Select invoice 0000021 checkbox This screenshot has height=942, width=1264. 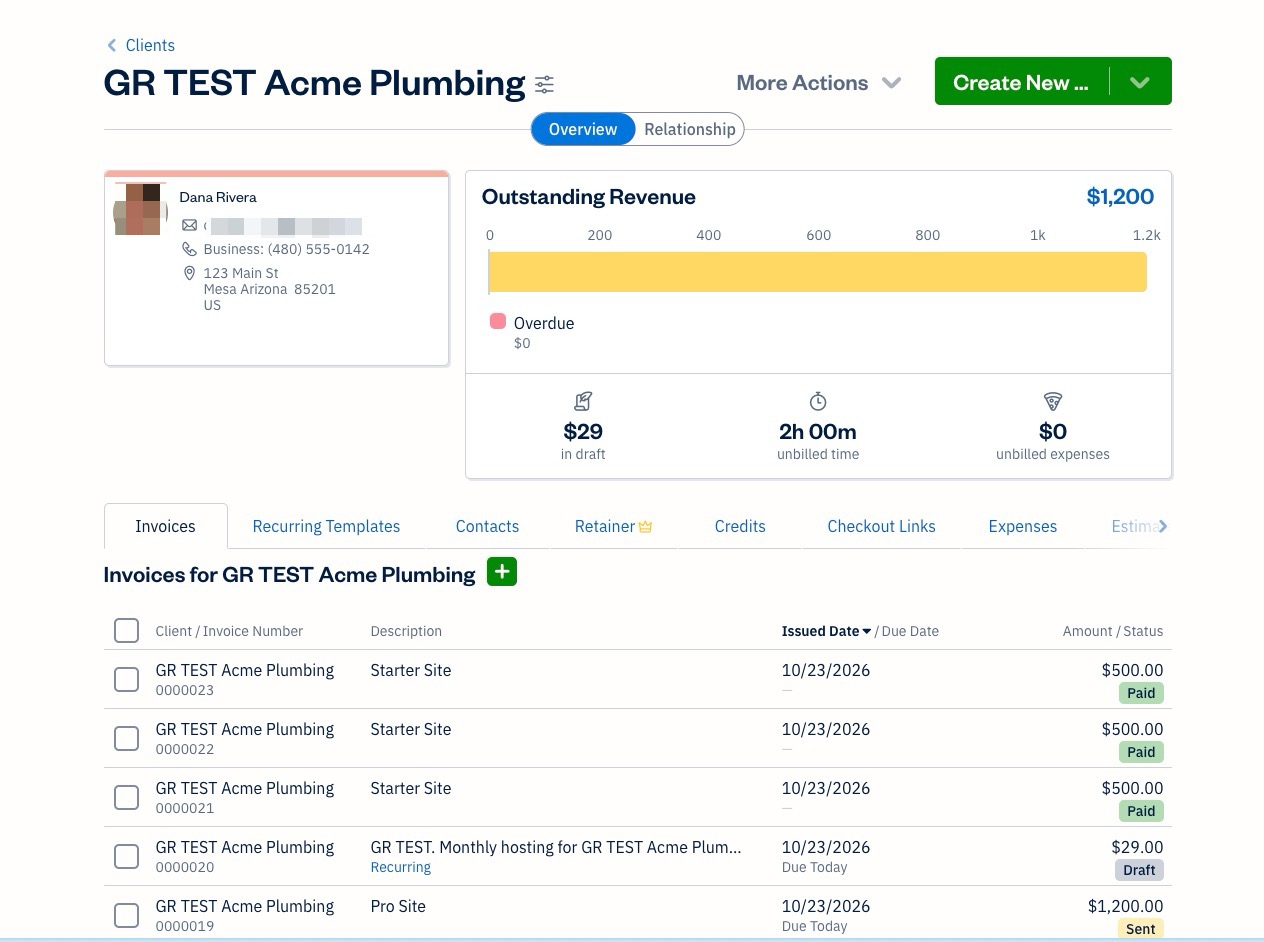[126, 797]
